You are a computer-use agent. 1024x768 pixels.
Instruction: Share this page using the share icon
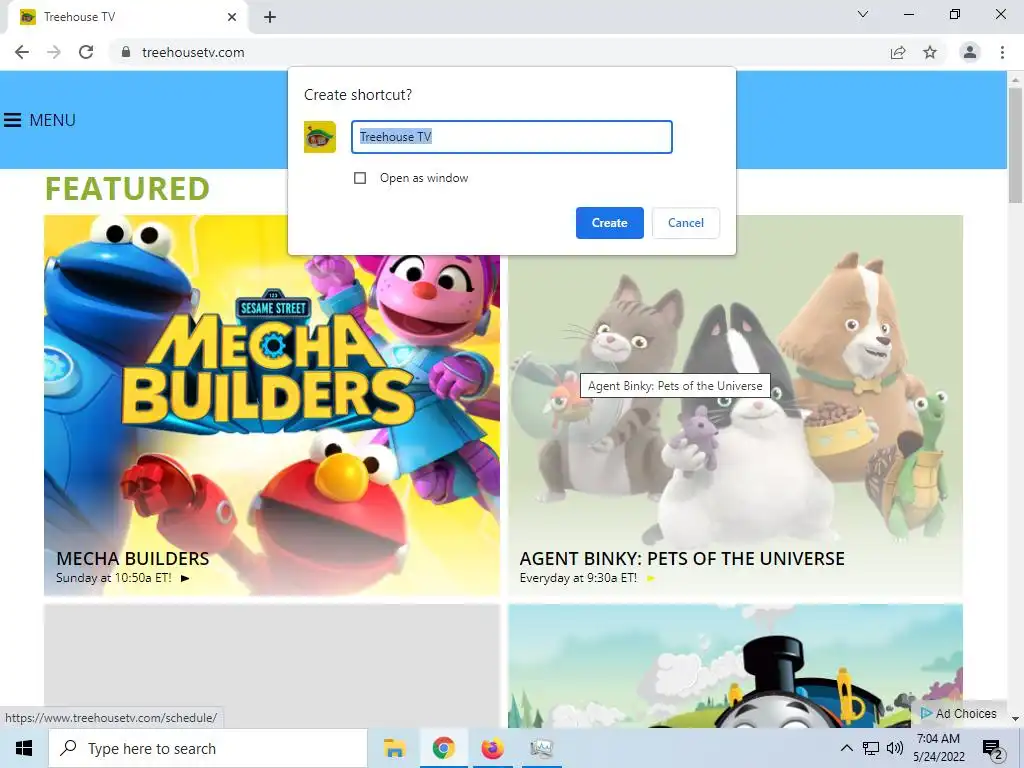898,52
